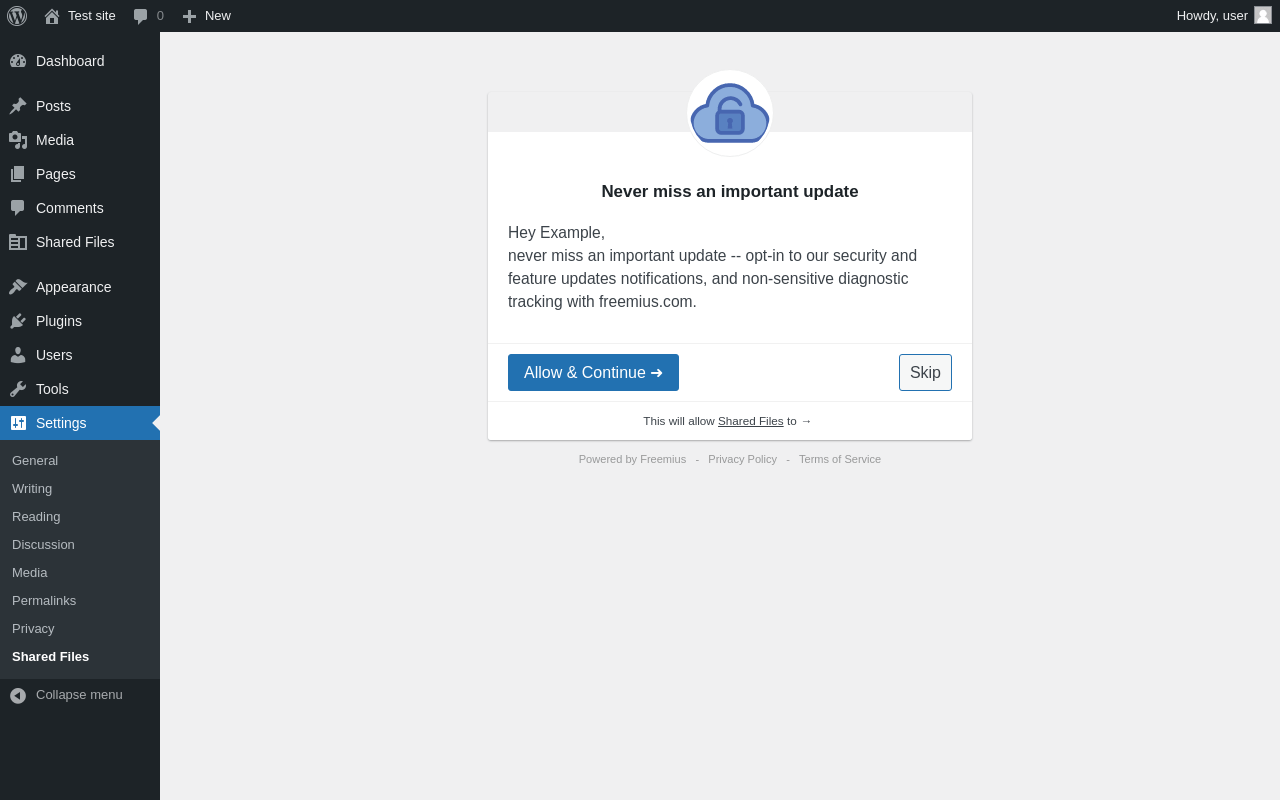
Task: Click the user avatar in admin bar
Action: click(x=1263, y=15)
